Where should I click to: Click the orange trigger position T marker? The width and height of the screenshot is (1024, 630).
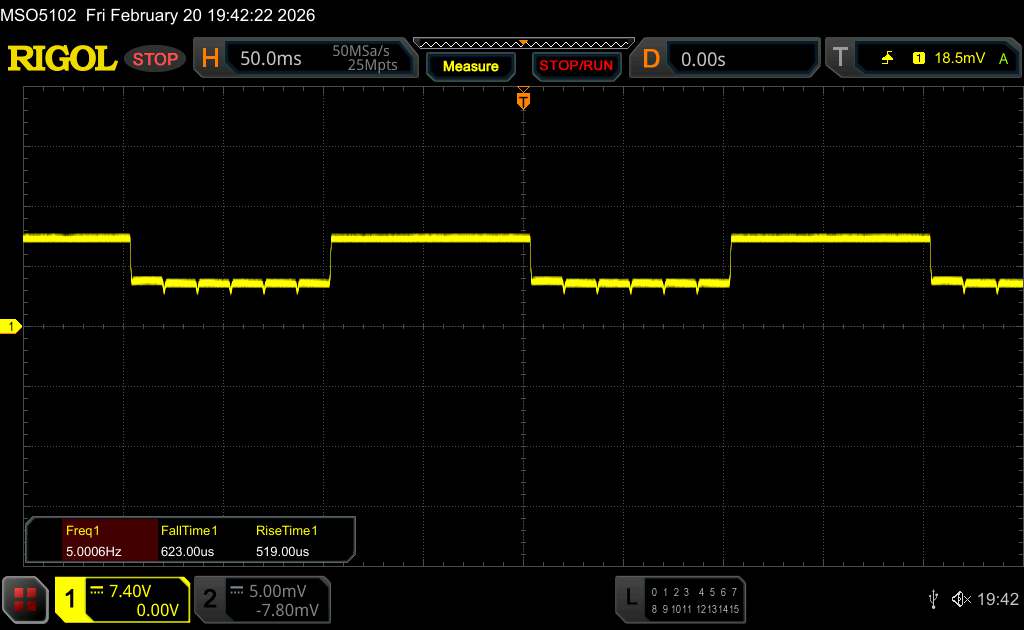(522, 99)
